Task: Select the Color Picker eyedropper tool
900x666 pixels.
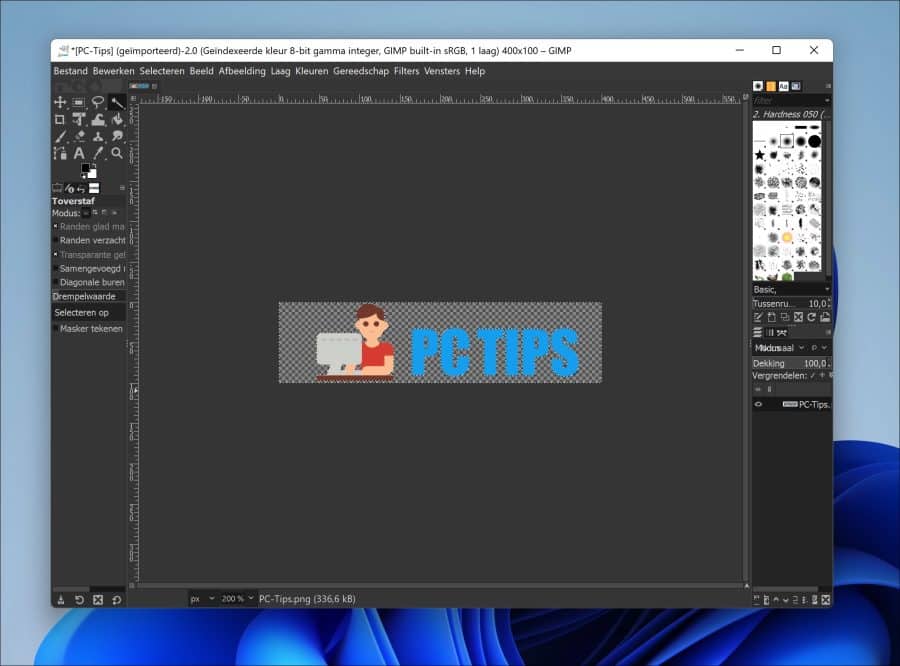Action: click(x=98, y=153)
